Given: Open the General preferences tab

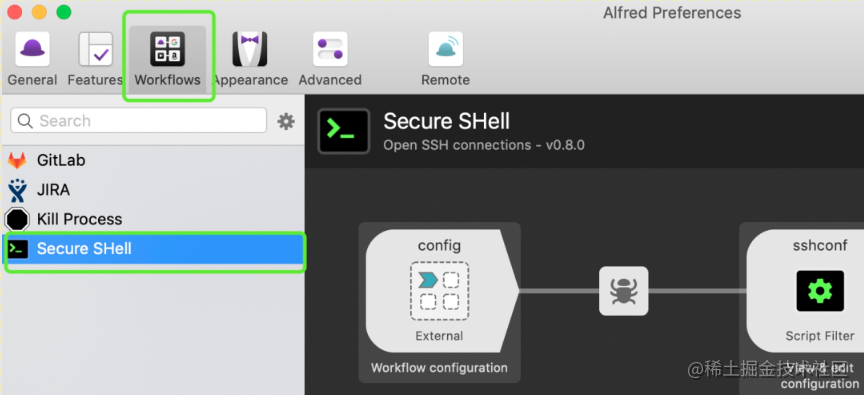Looking at the screenshot, I should (33, 59).
